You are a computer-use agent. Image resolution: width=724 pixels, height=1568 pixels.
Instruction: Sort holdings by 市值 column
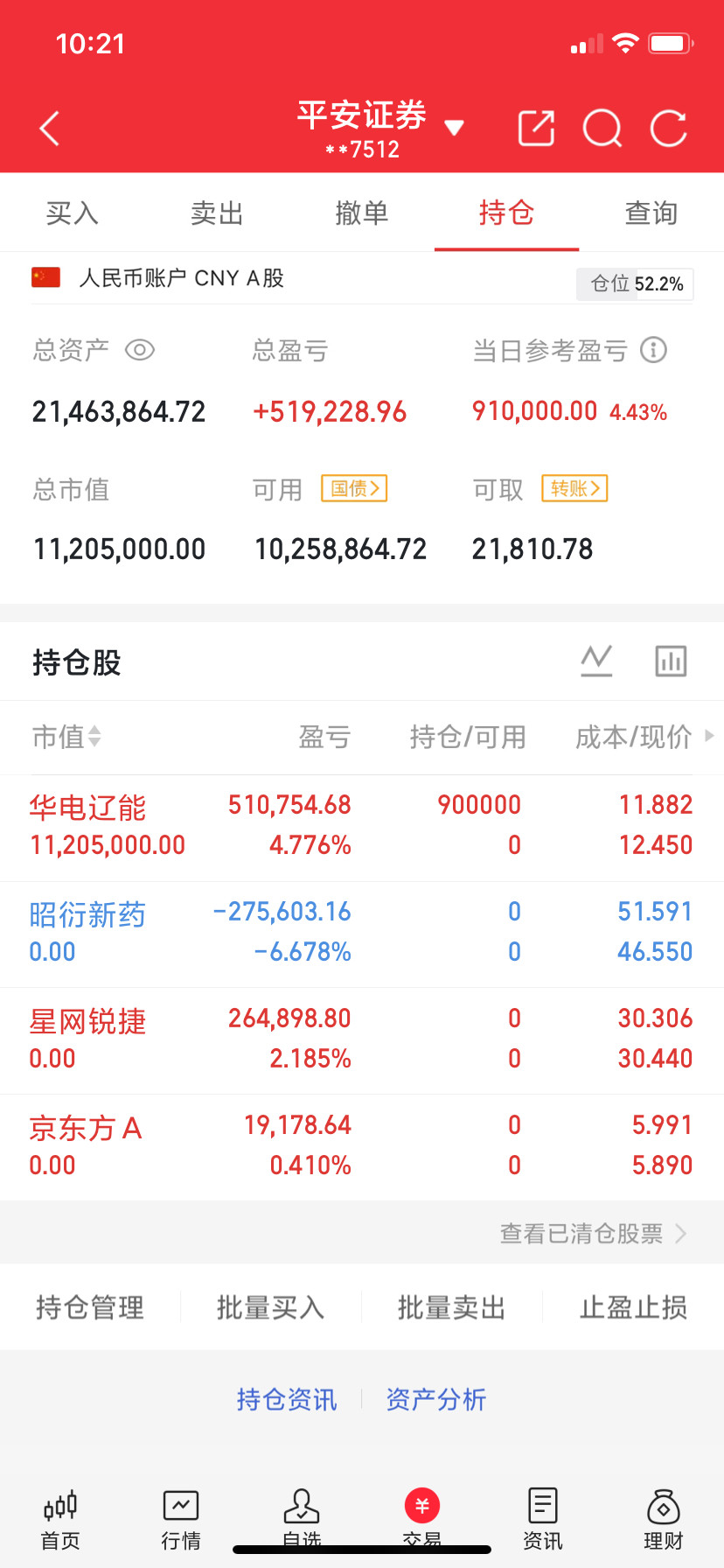coord(66,737)
